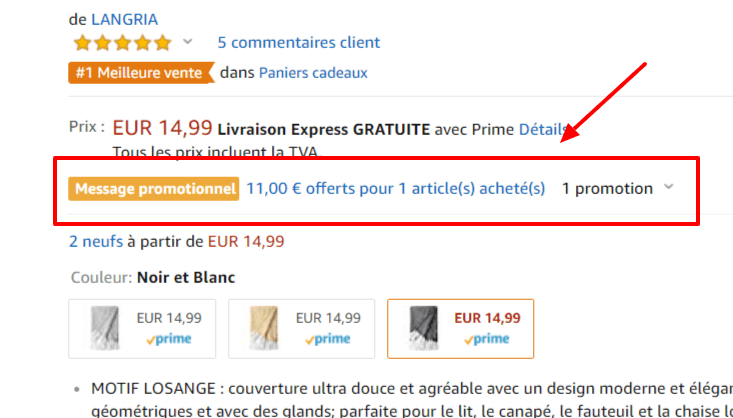Click the chevron next to 1 promotion
Screen dimensions: 733x418
[669, 188]
